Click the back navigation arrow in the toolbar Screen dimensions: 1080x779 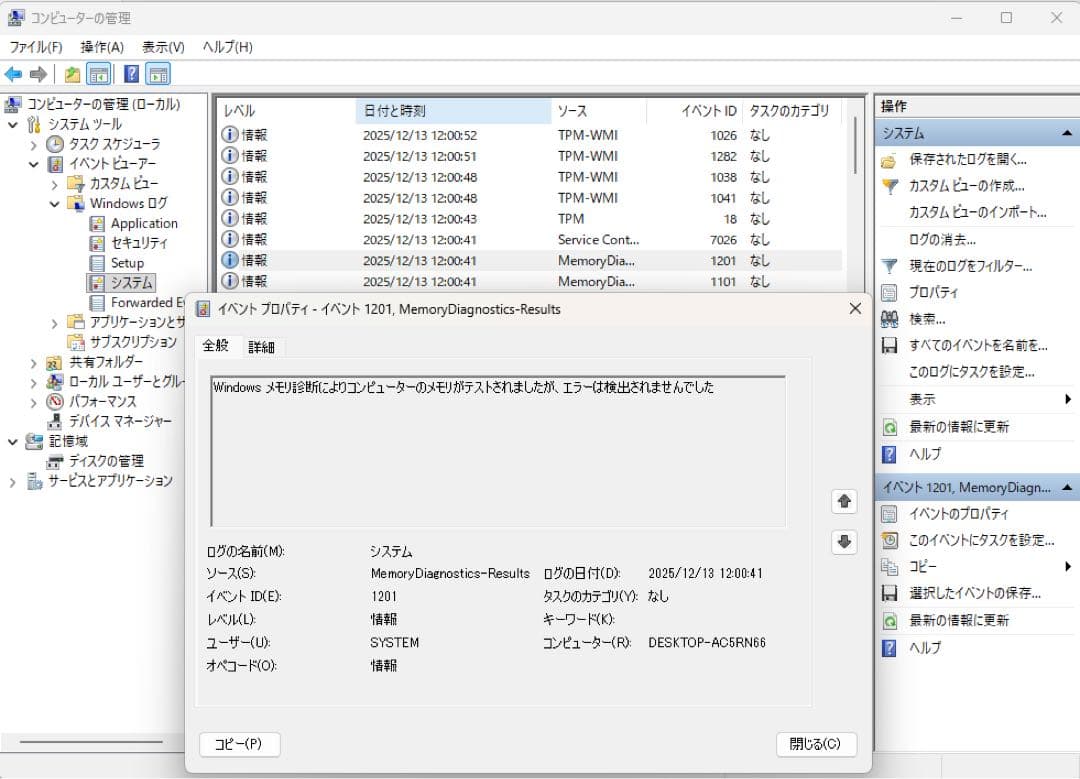tap(14, 73)
